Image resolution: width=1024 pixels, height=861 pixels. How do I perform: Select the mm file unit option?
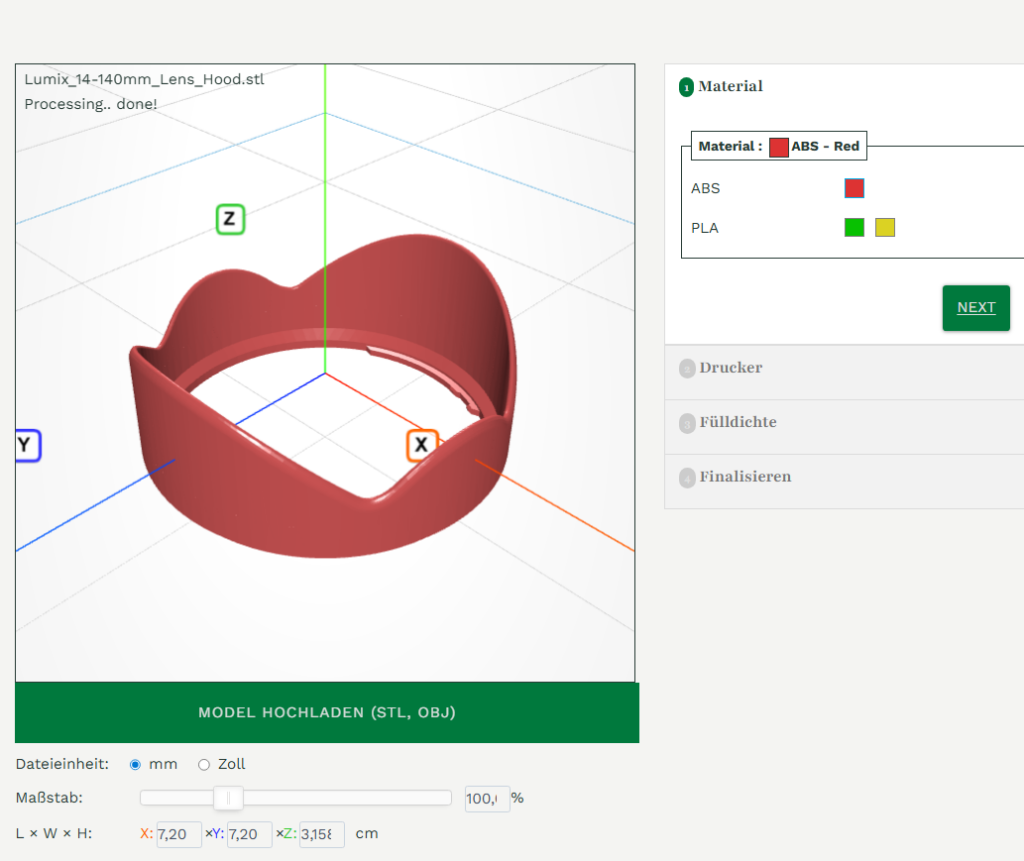click(x=136, y=765)
